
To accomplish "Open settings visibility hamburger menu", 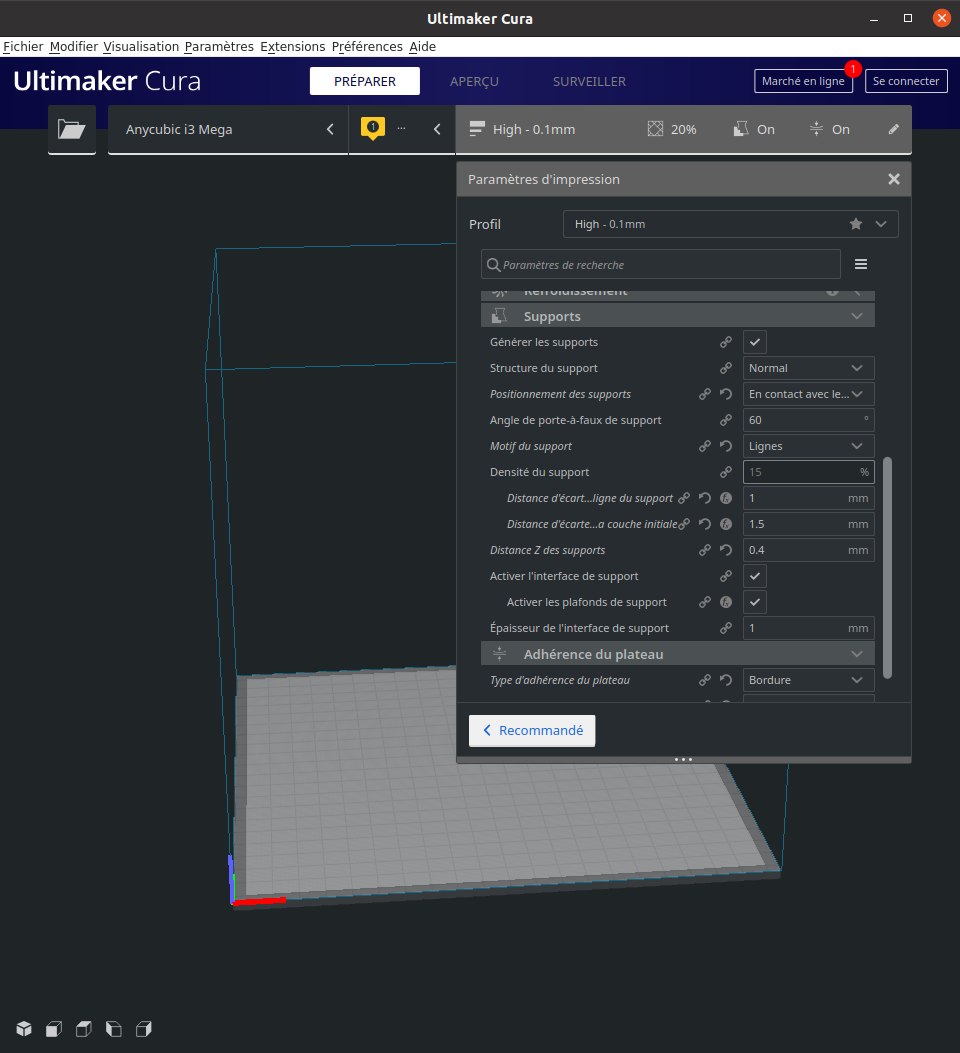I will coord(861,265).
